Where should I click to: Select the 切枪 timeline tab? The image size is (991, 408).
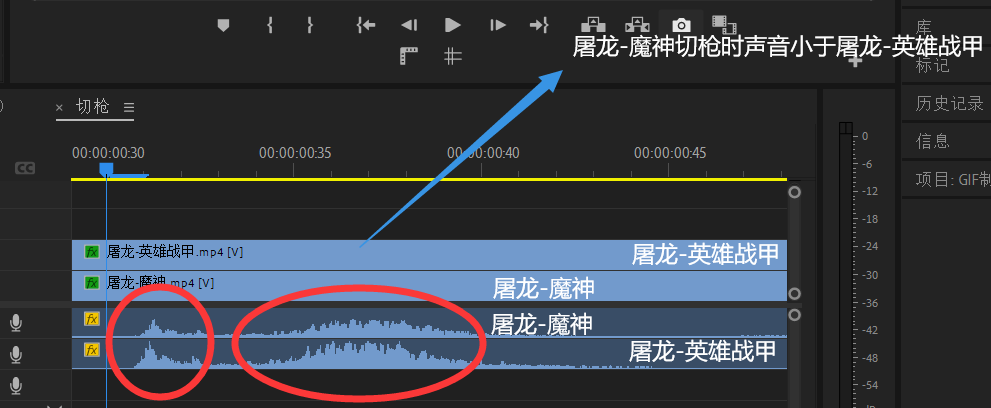[92, 106]
